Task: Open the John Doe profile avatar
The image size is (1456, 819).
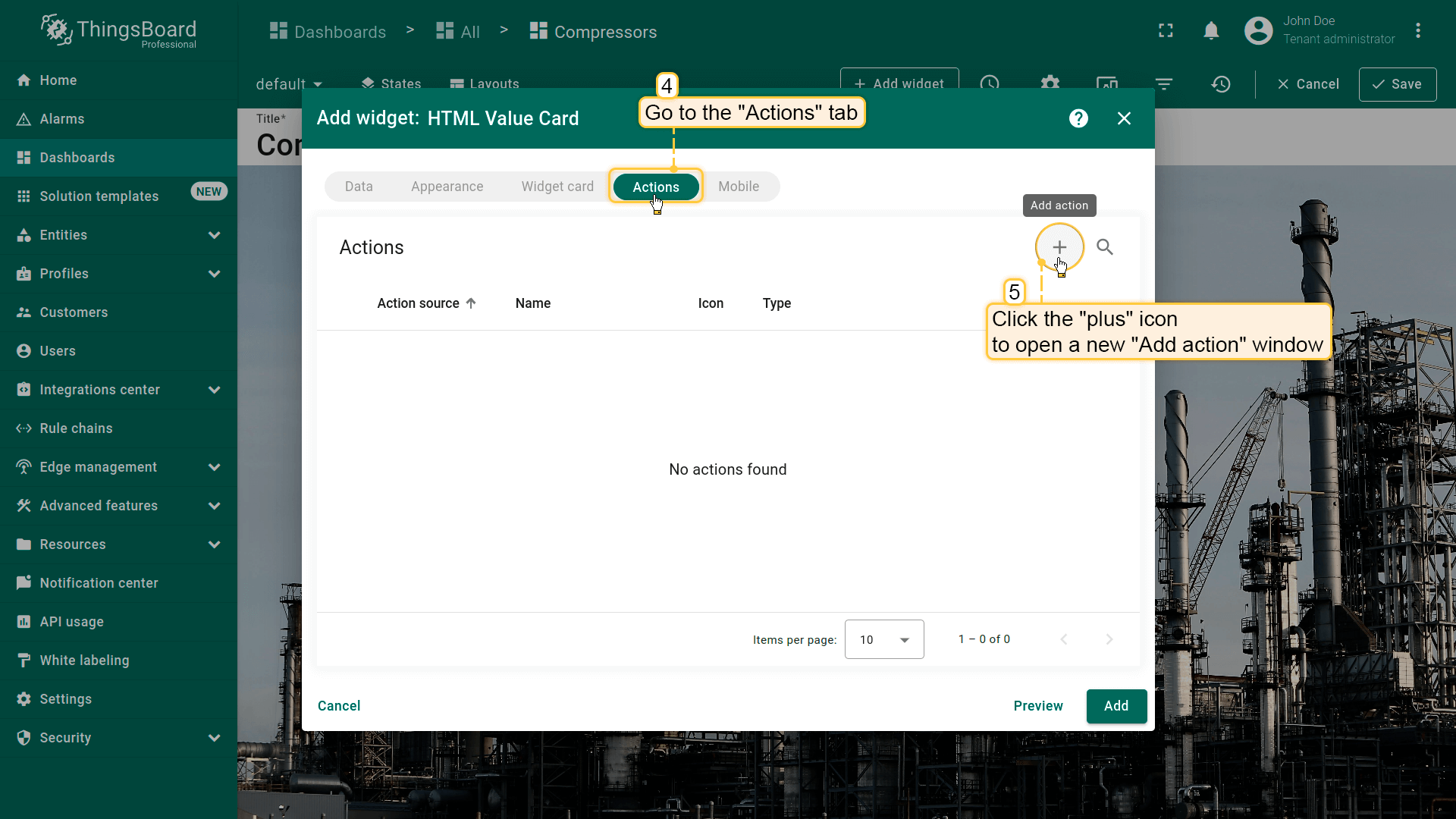Action: pyautogui.click(x=1258, y=31)
